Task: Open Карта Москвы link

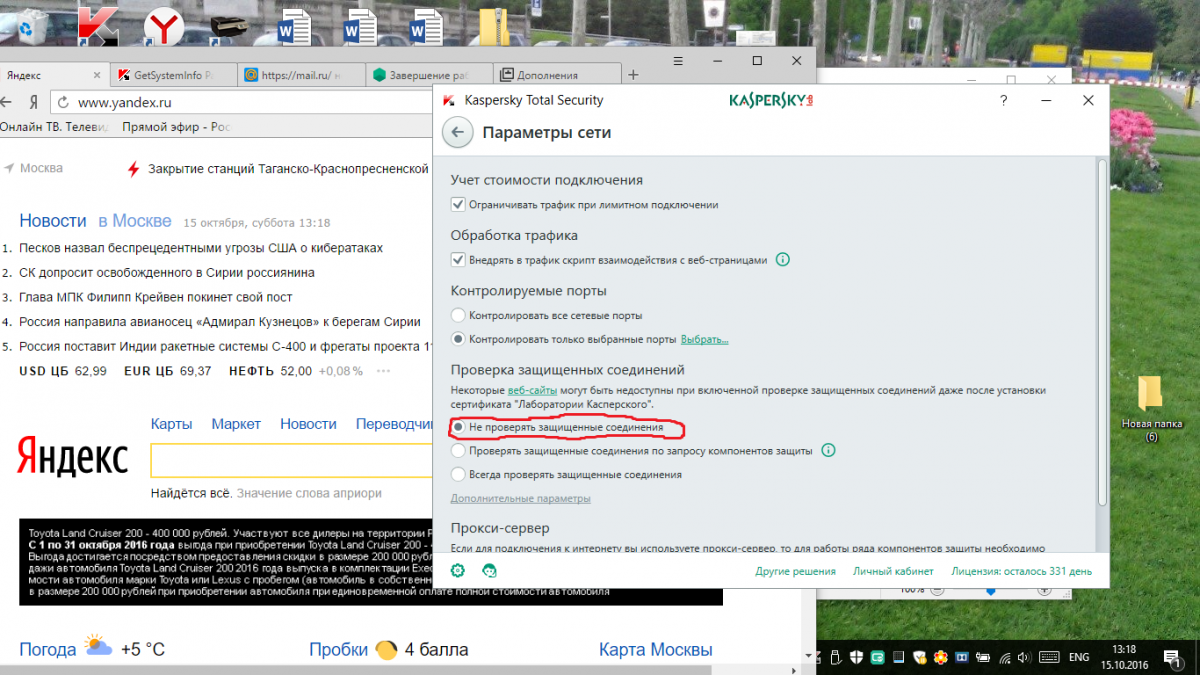Action: (x=656, y=649)
